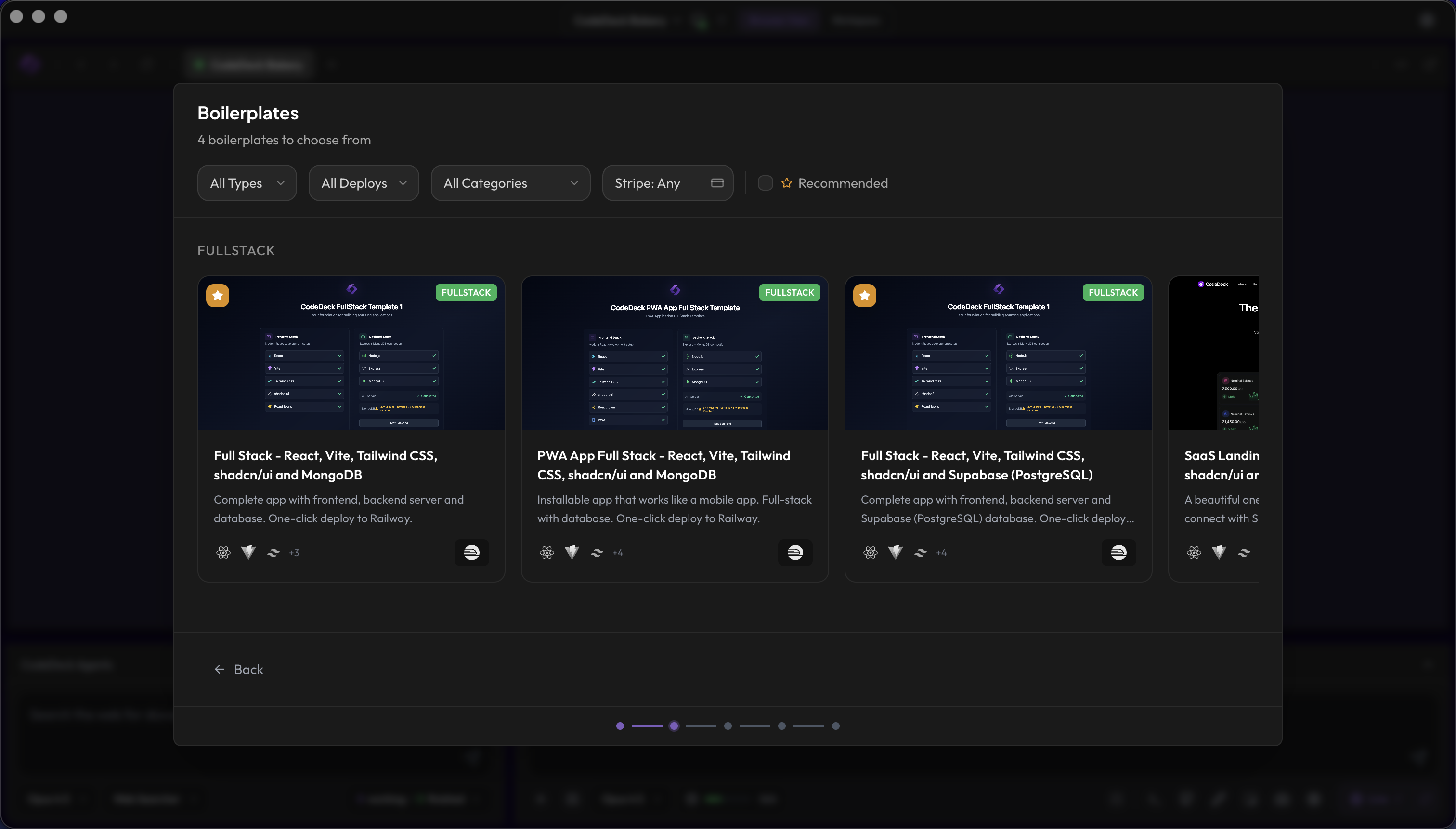Viewport: 1456px width, 829px height.
Task: Toggle the star badge on the first template thumbnail
Action: [x=218, y=296]
